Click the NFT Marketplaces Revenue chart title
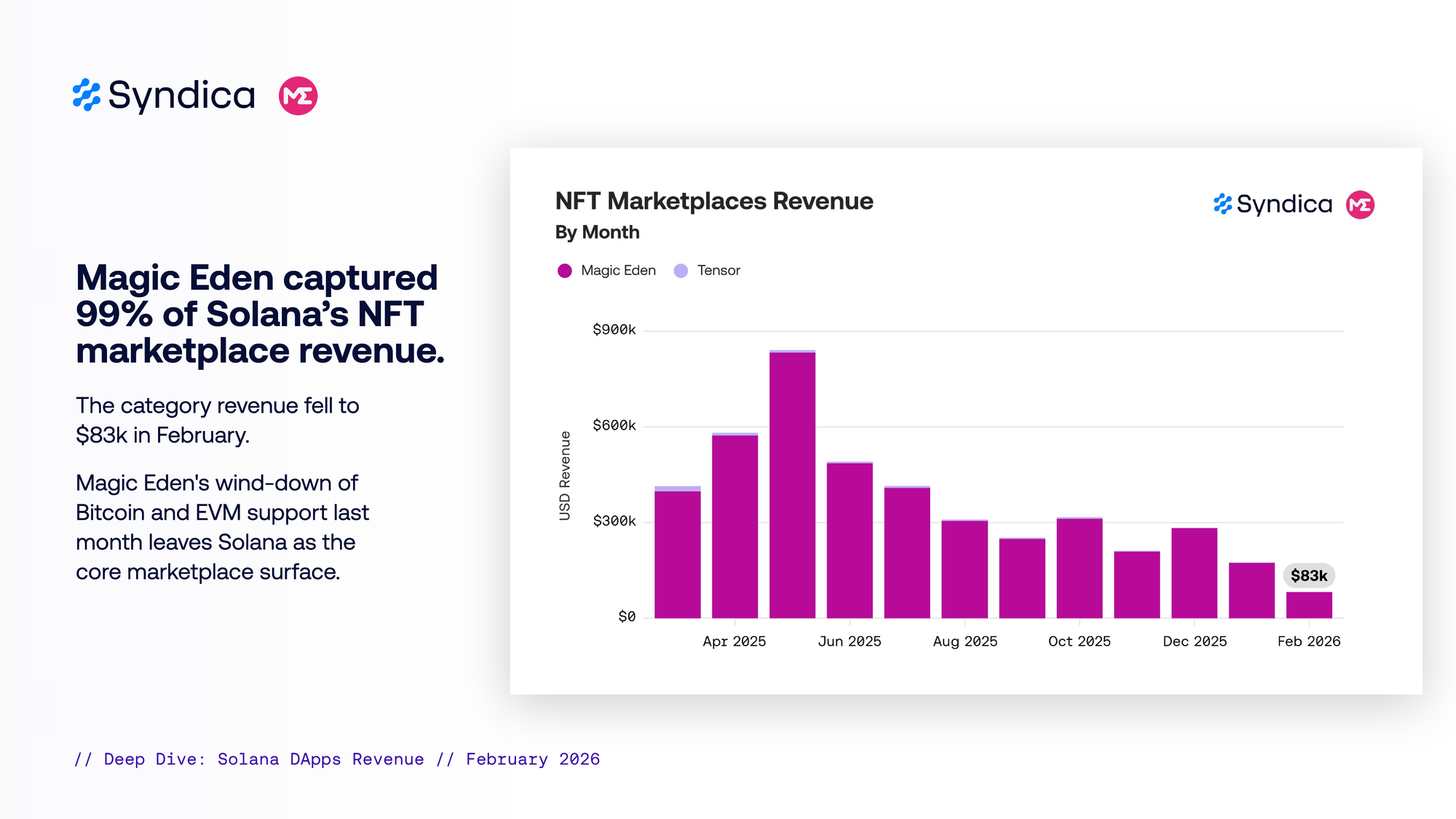 [713, 201]
